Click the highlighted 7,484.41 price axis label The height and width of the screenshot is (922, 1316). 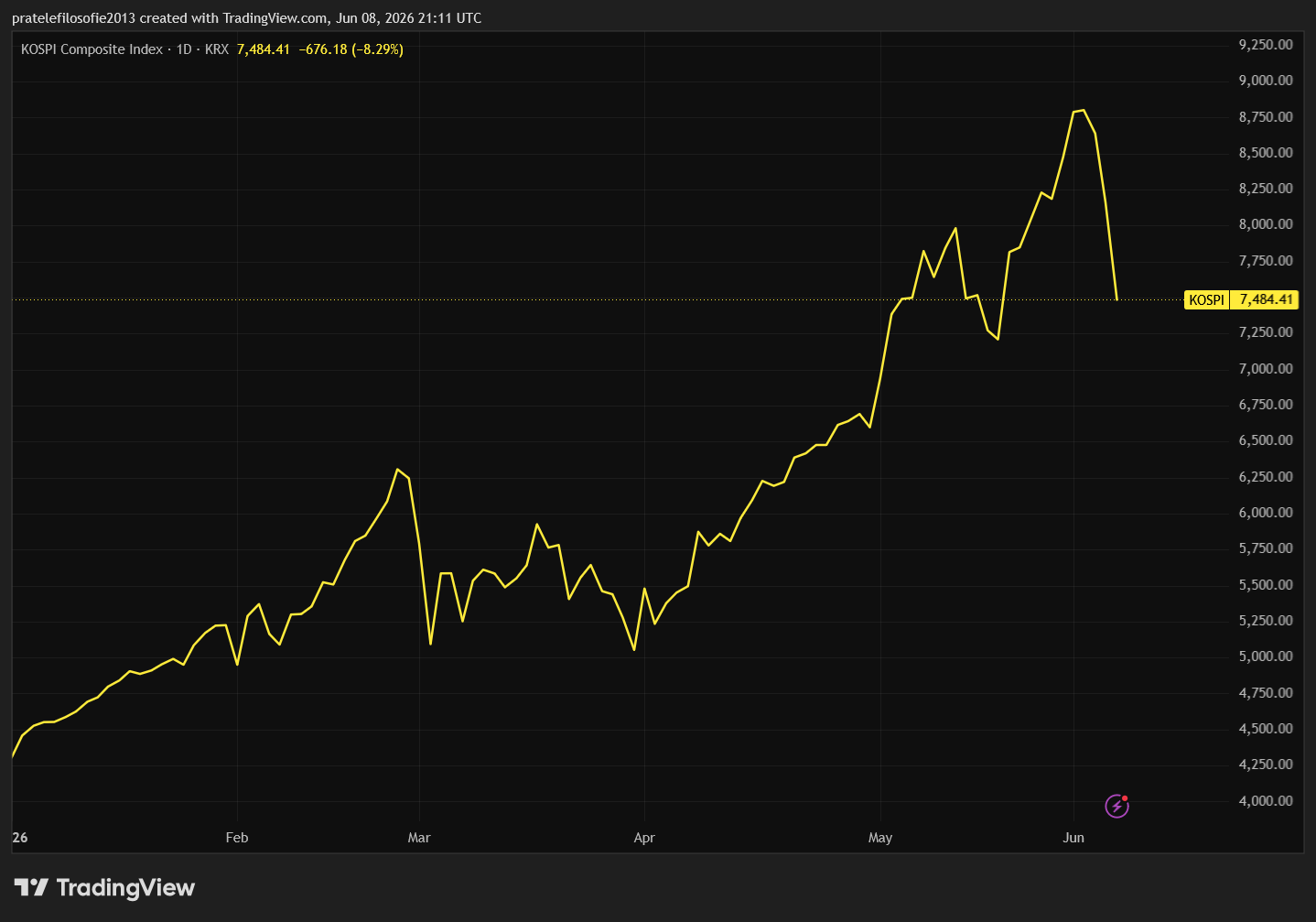point(1267,299)
